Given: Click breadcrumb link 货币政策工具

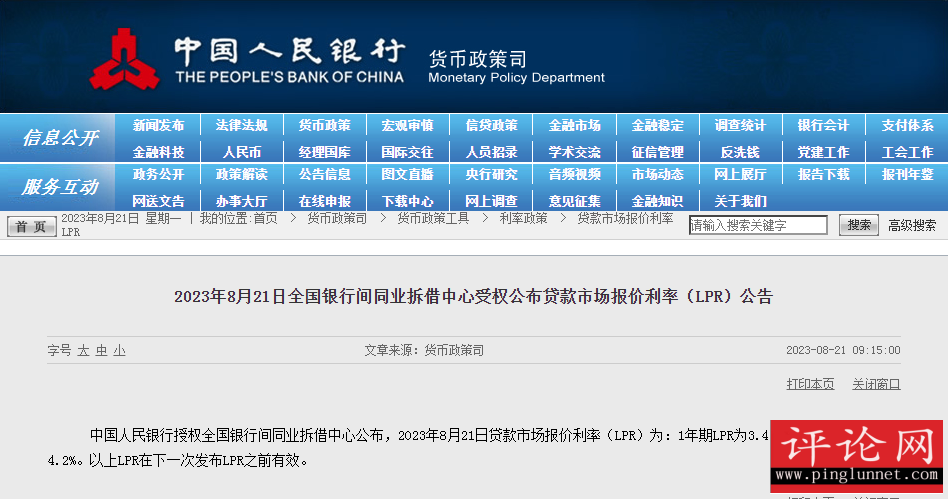Looking at the screenshot, I should tap(433, 218).
